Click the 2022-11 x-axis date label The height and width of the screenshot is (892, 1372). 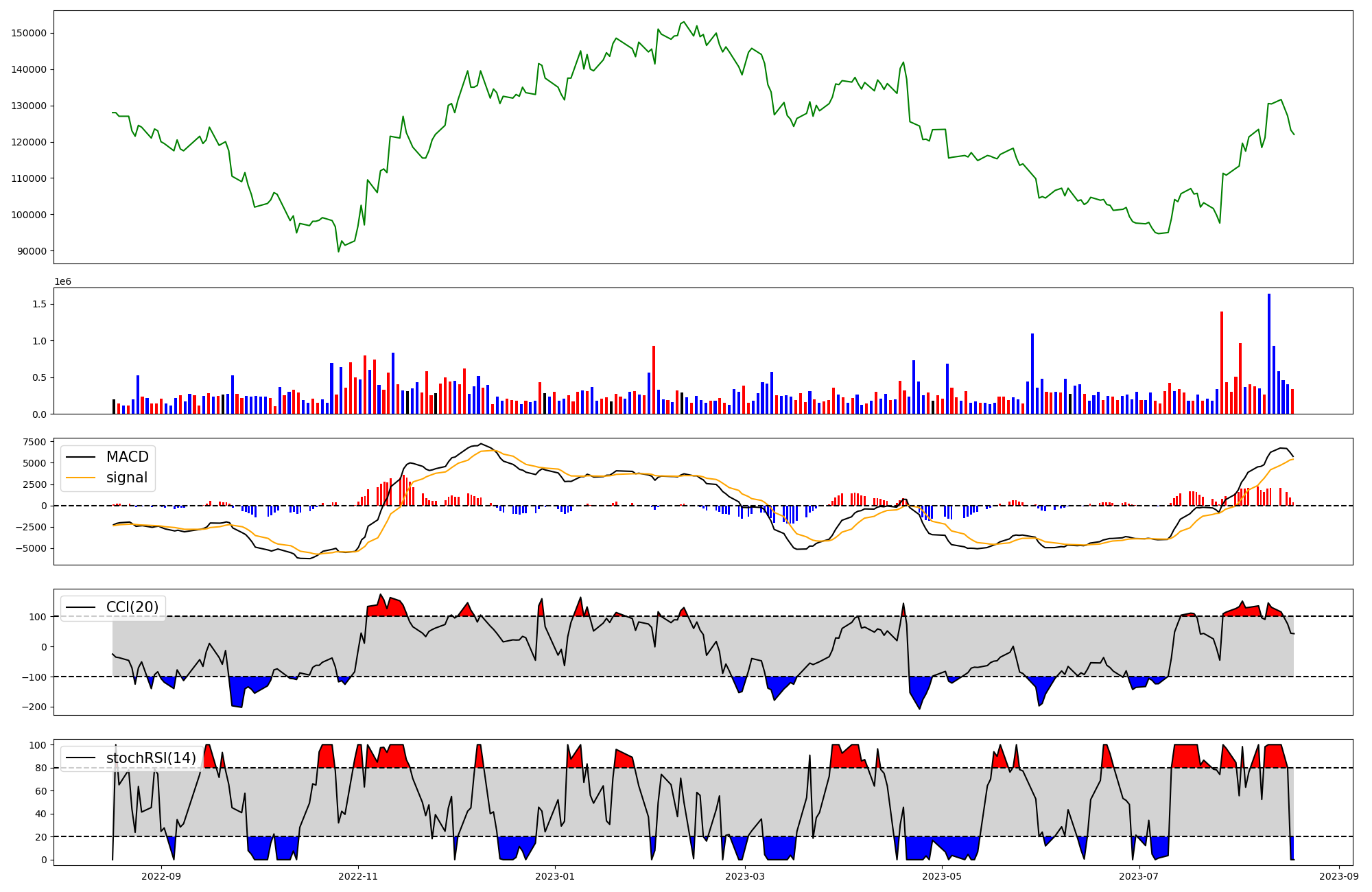click(x=358, y=876)
